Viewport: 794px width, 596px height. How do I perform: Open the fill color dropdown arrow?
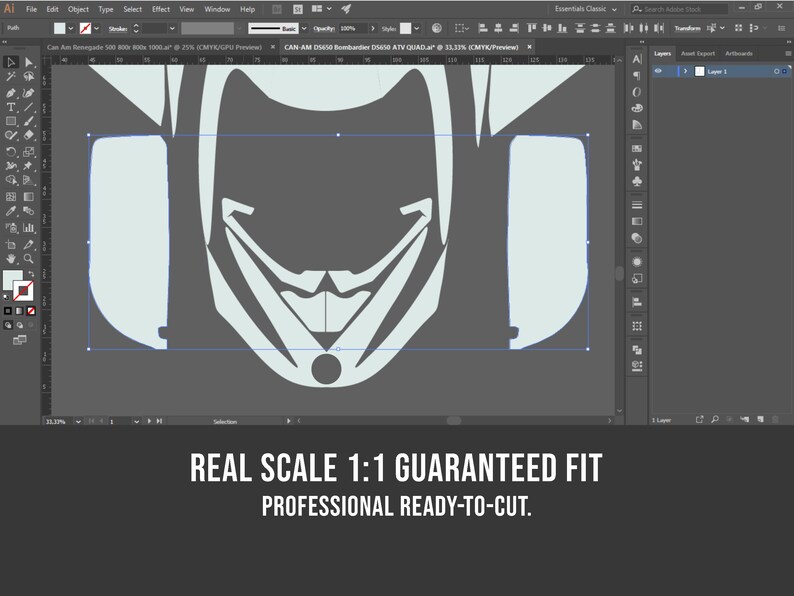[x=71, y=29]
